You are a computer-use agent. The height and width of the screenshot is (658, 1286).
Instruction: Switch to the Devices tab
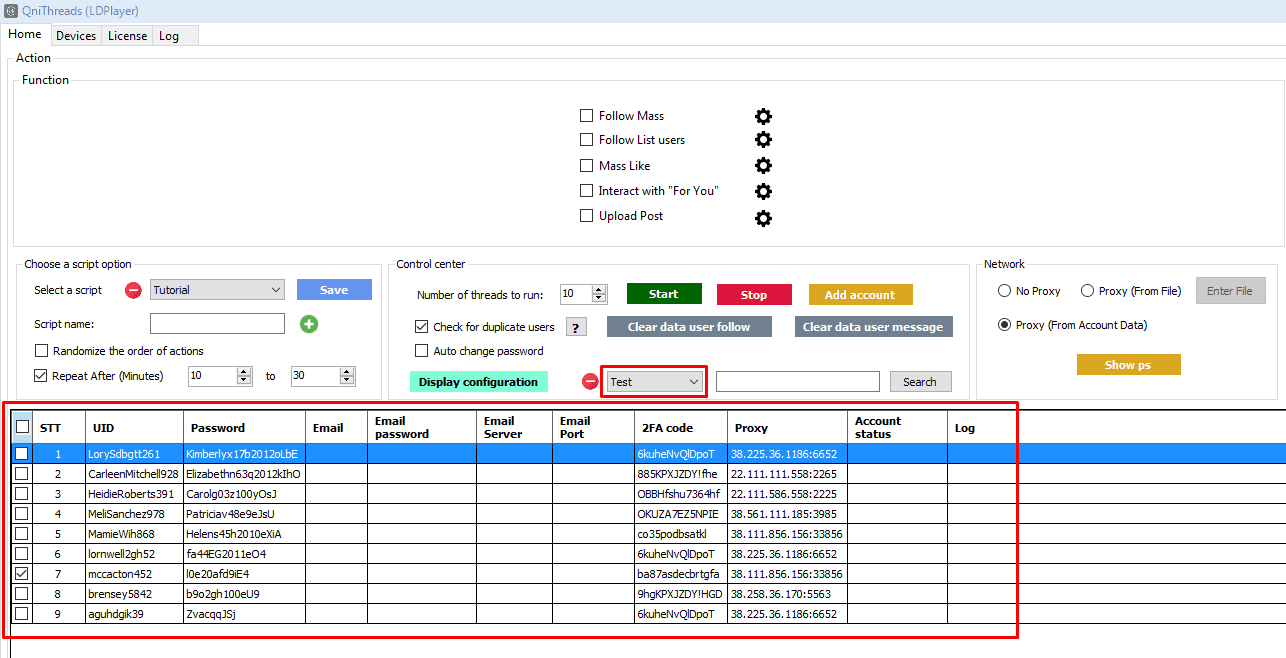tap(76, 36)
